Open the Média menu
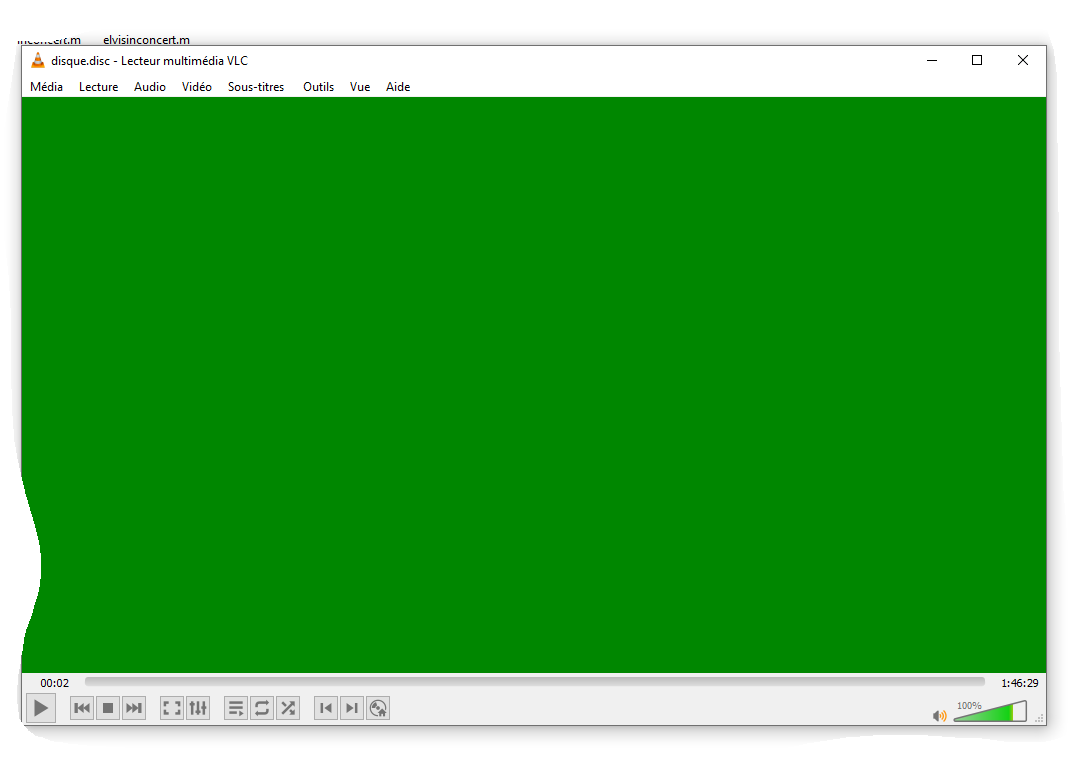This screenshot has width=1081, height=767. [46, 87]
